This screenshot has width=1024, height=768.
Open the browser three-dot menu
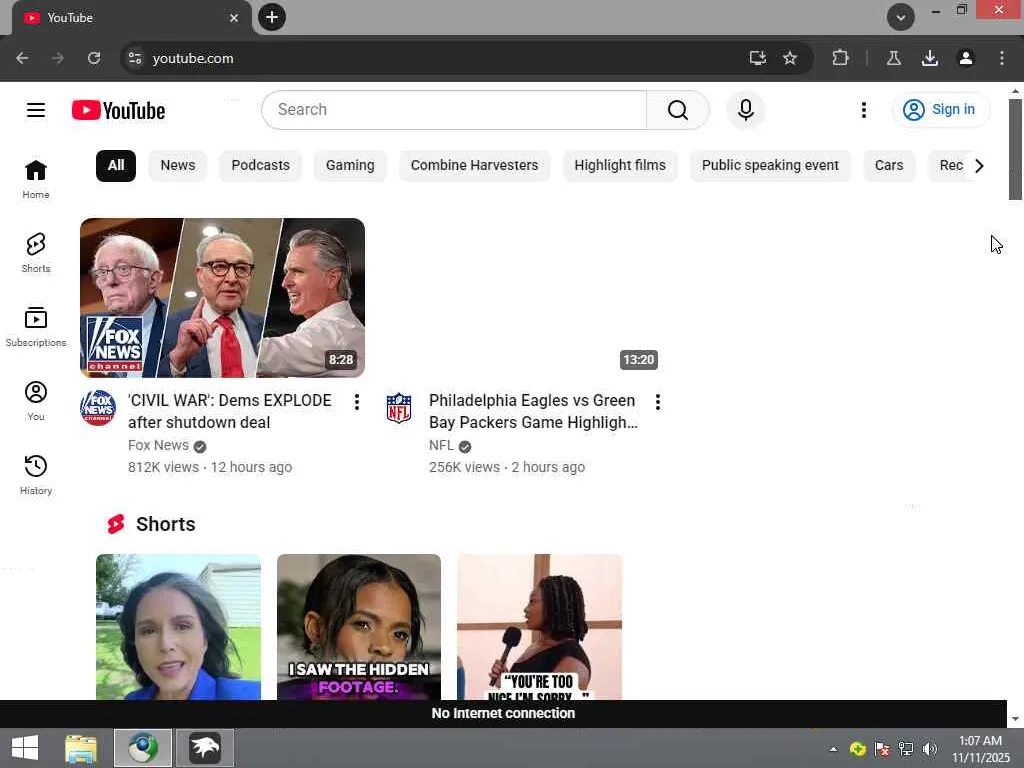point(1002,58)
